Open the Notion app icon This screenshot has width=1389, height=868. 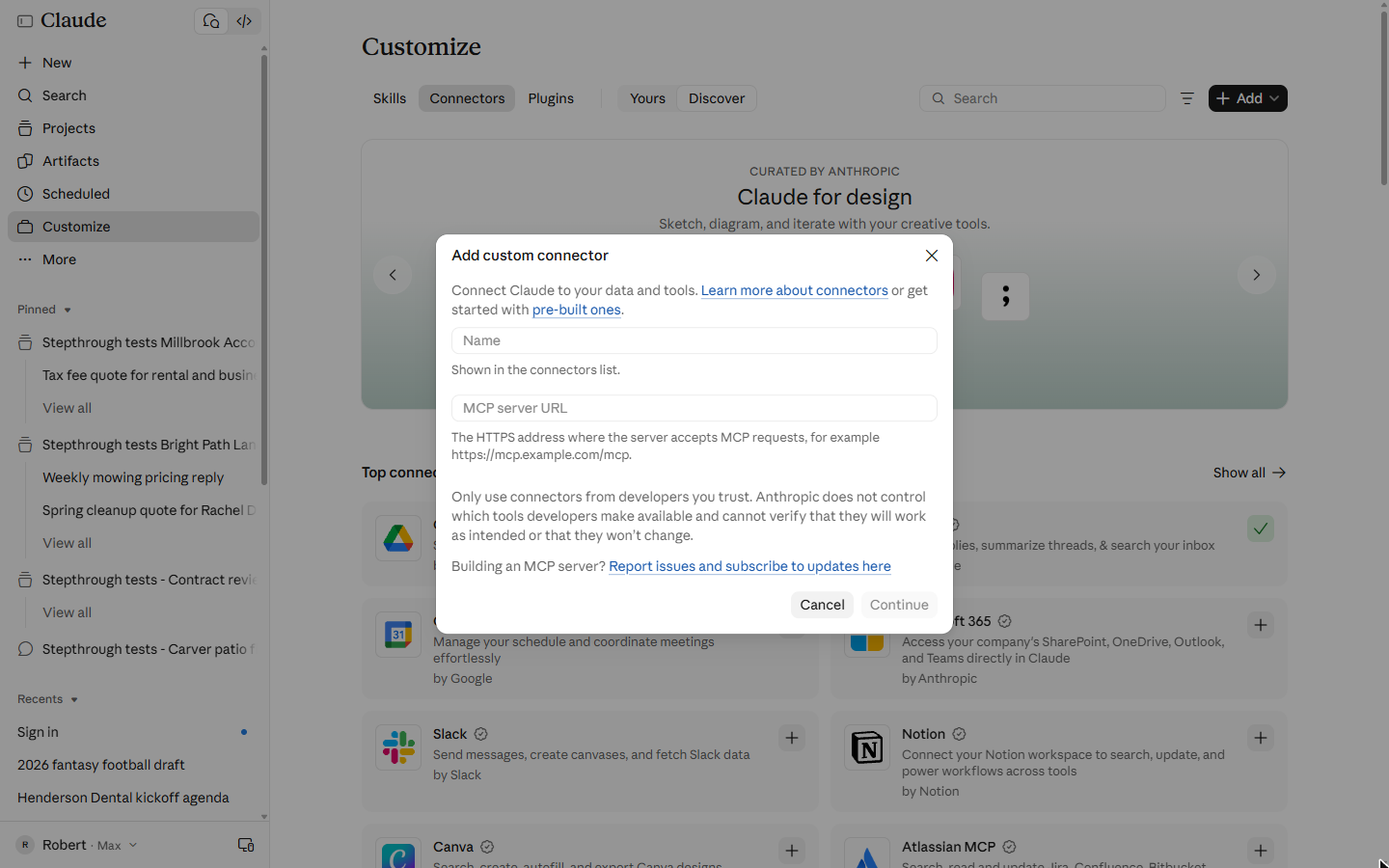[867, 747]
